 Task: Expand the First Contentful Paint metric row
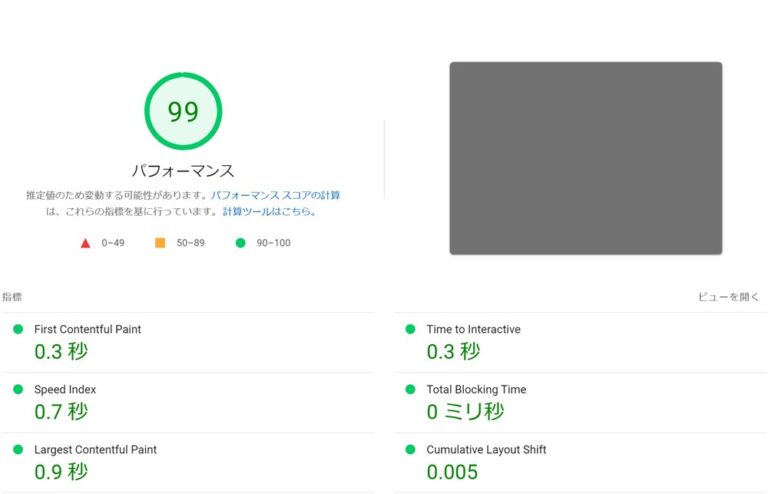point(88,330)
